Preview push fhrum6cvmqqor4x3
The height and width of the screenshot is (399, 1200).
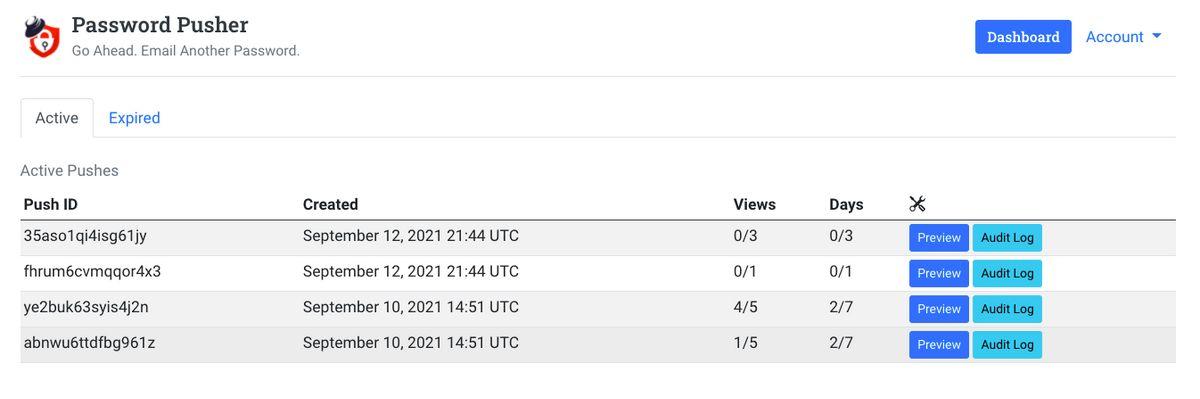(939, 273)
